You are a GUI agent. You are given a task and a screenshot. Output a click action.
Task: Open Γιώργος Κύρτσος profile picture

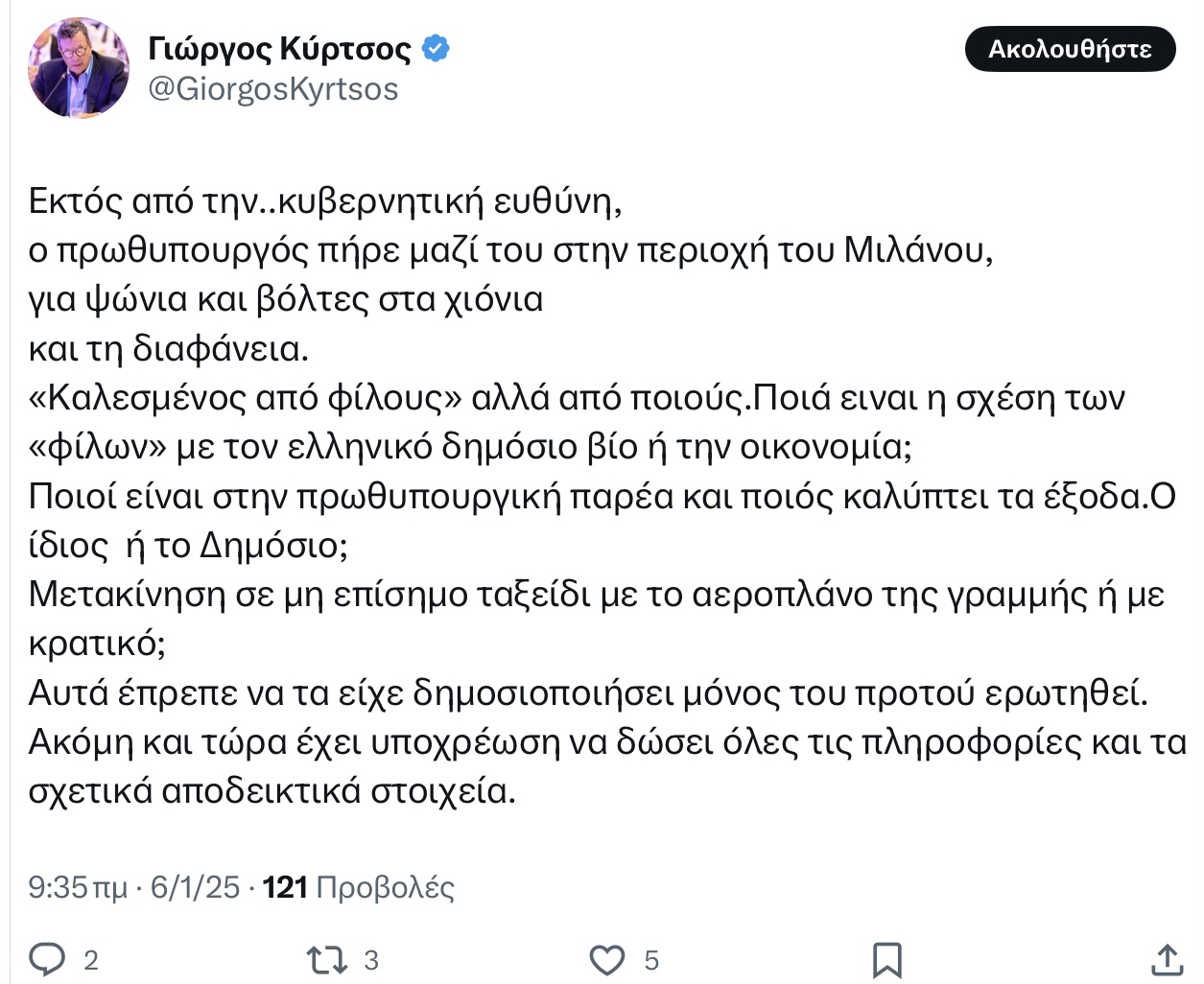click(x=79, y=68)
